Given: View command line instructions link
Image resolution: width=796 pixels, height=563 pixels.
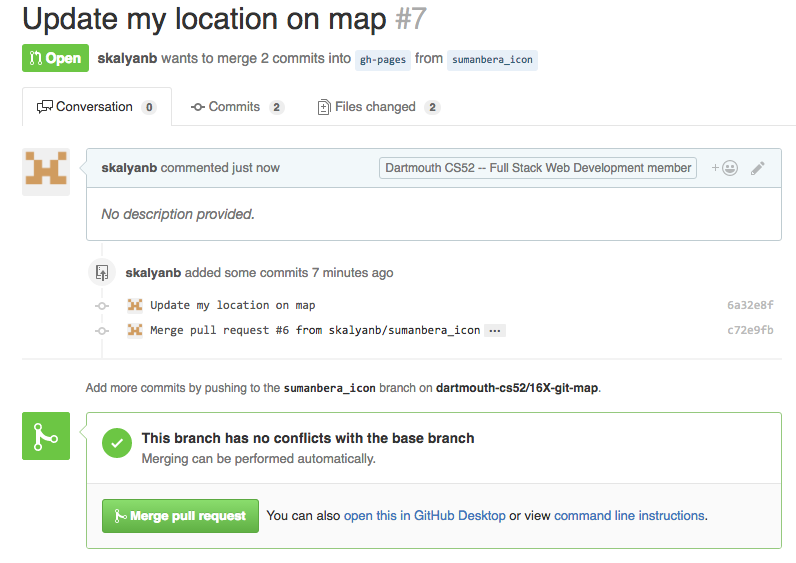Looking at the screenshot, I should [x=629, y=516].
